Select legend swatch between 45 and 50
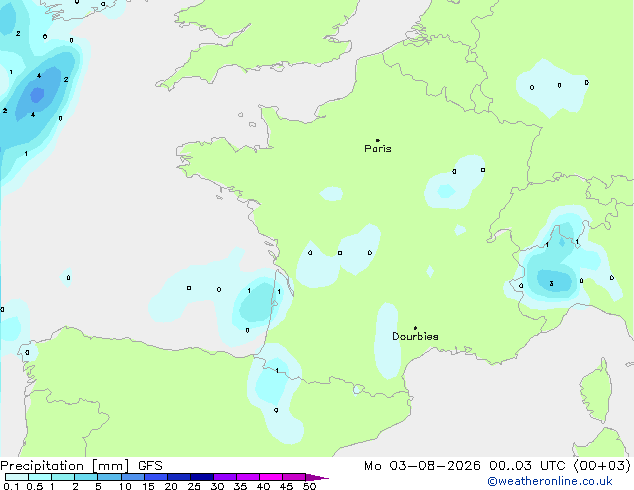 pos(294,477)
